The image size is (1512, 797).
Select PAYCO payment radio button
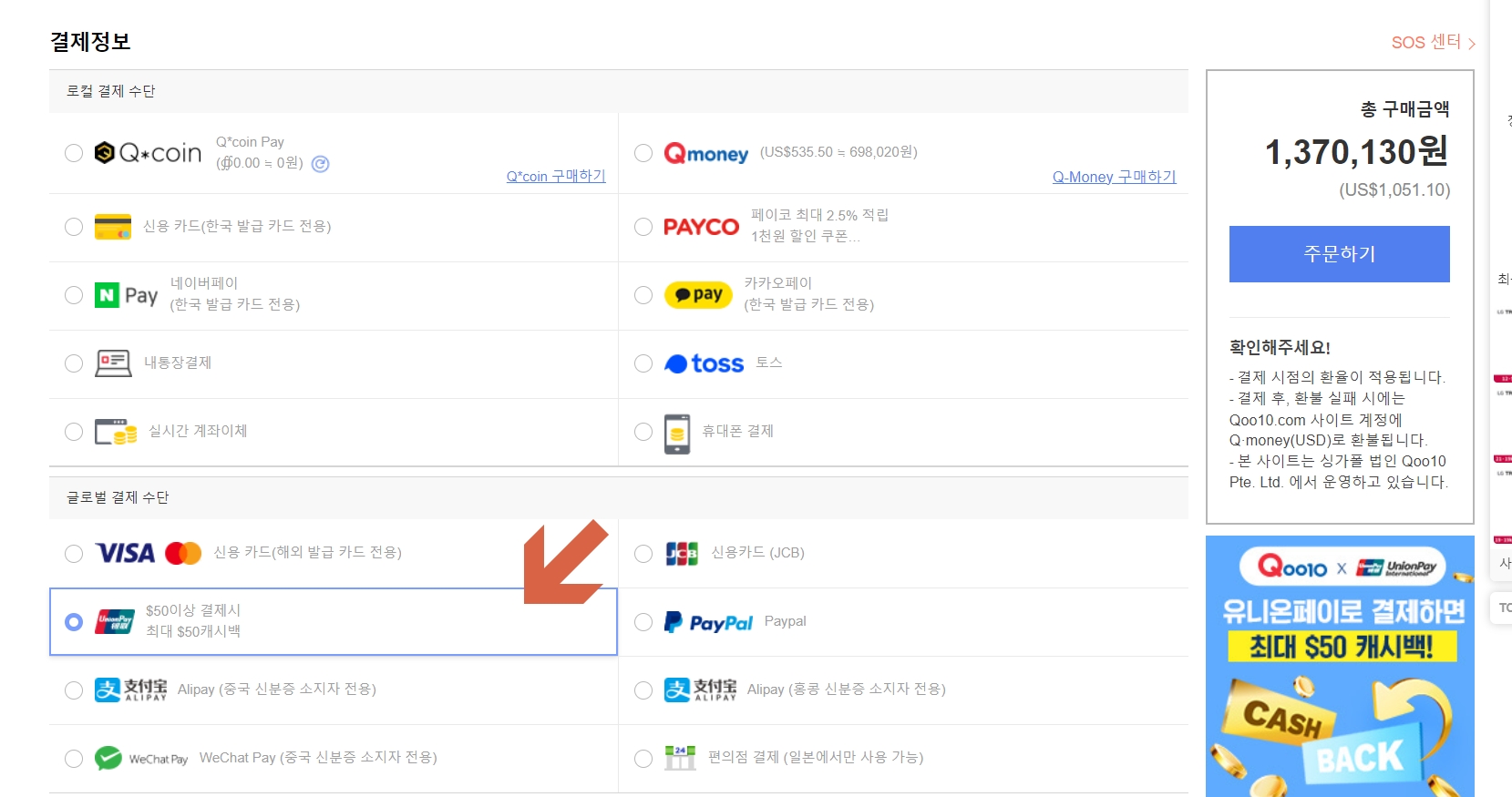(x=643, y=227)
